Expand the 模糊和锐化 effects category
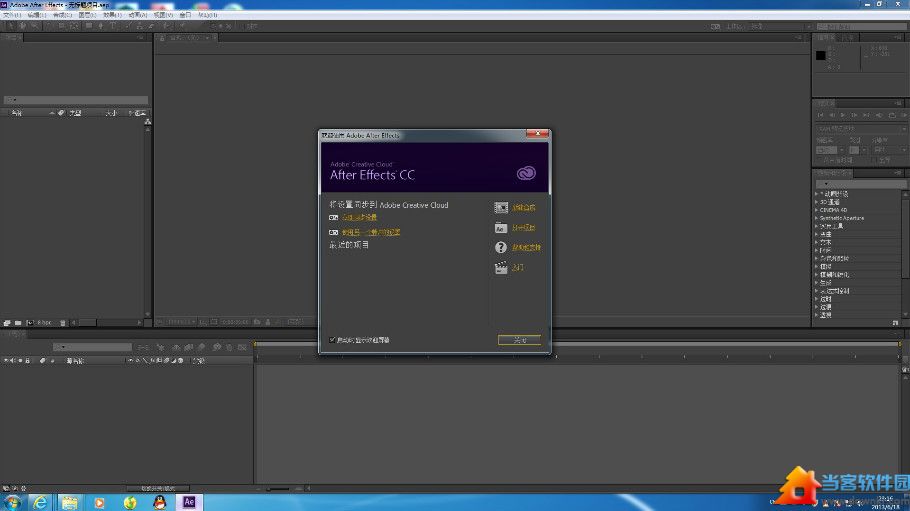The width and height of the screenshot is (910, 511). (817, 275)
